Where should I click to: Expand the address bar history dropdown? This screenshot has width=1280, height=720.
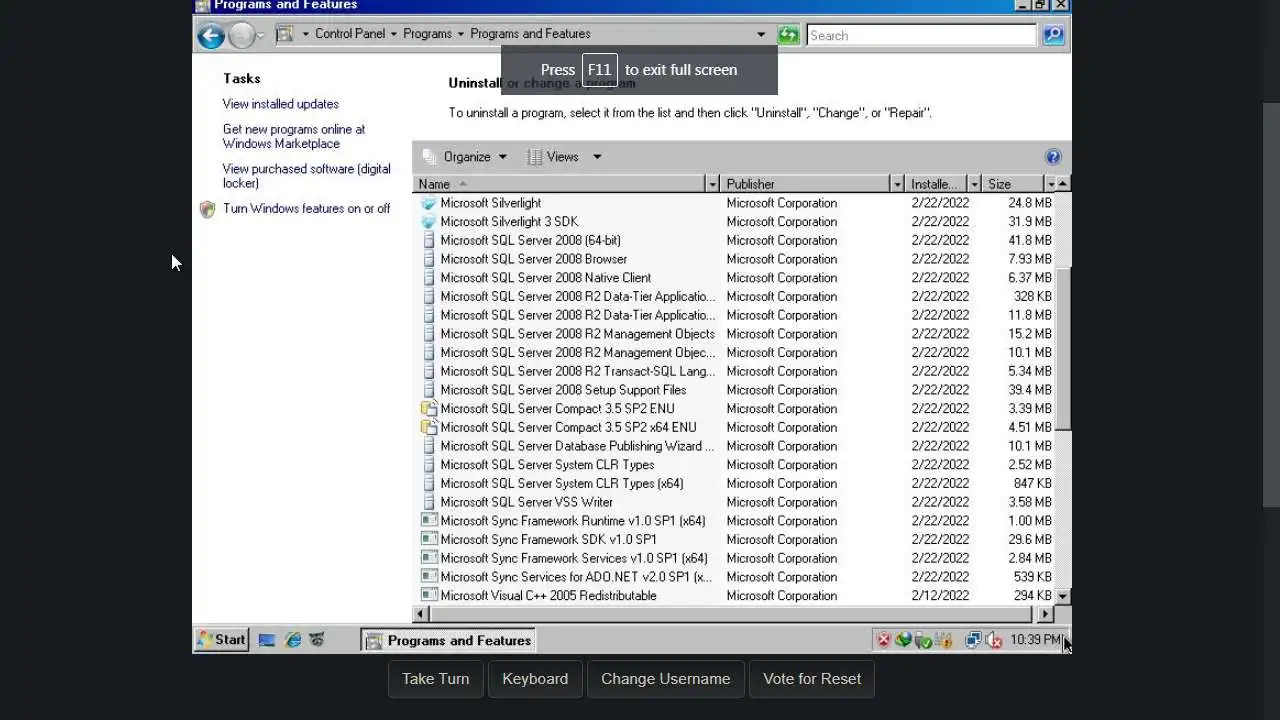point(761,34)
